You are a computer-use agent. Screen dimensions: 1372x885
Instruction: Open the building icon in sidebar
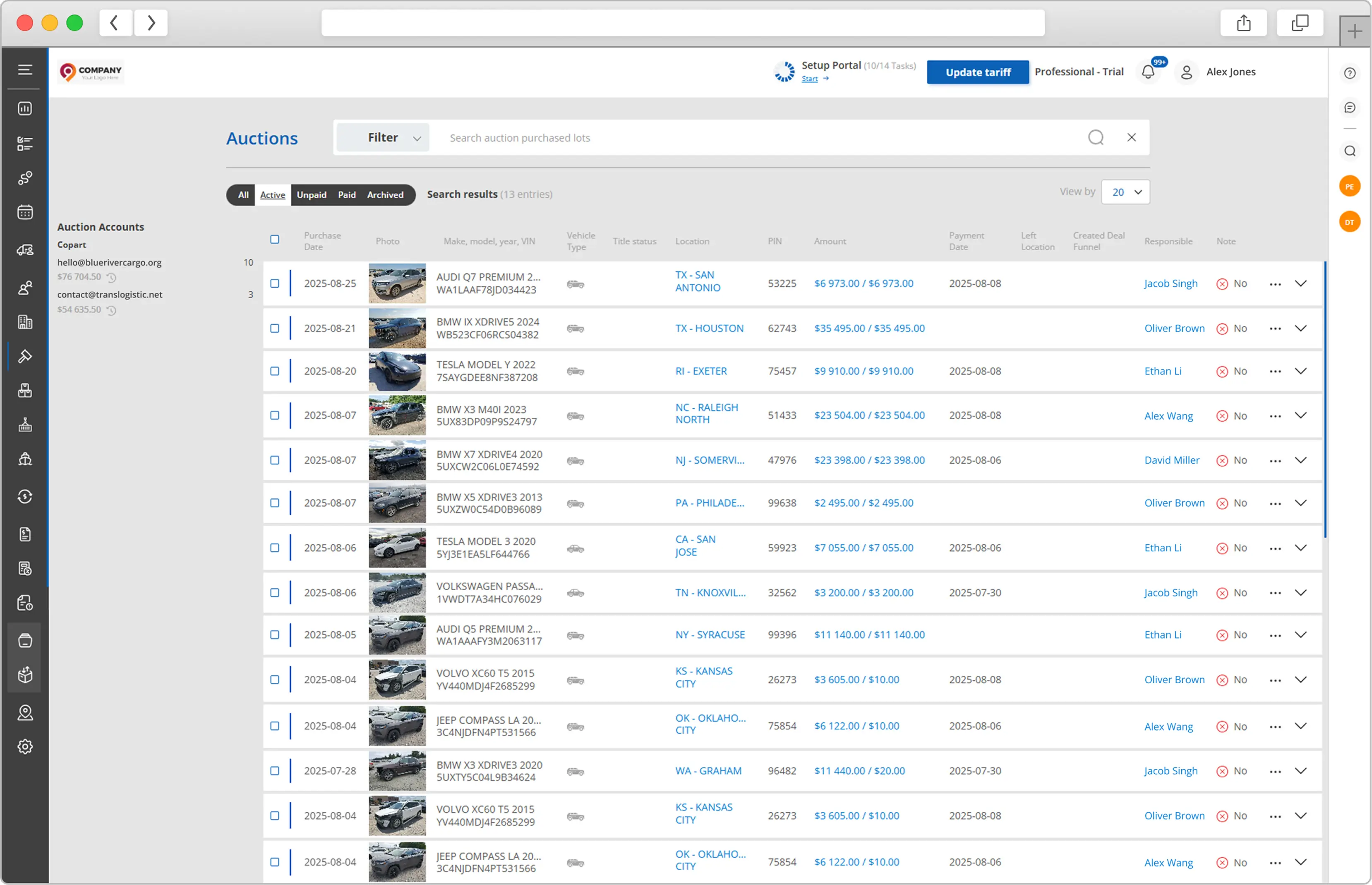click(25, 322)
